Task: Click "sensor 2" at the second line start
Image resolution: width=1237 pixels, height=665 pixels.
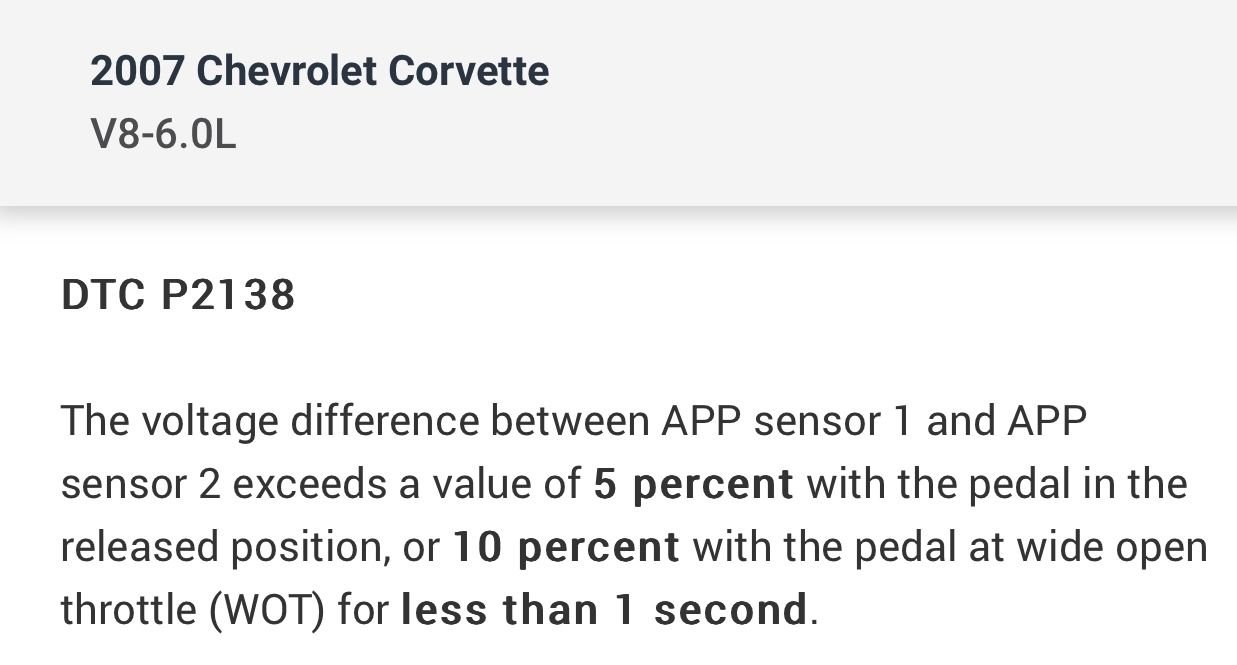Action: point(140,484)
